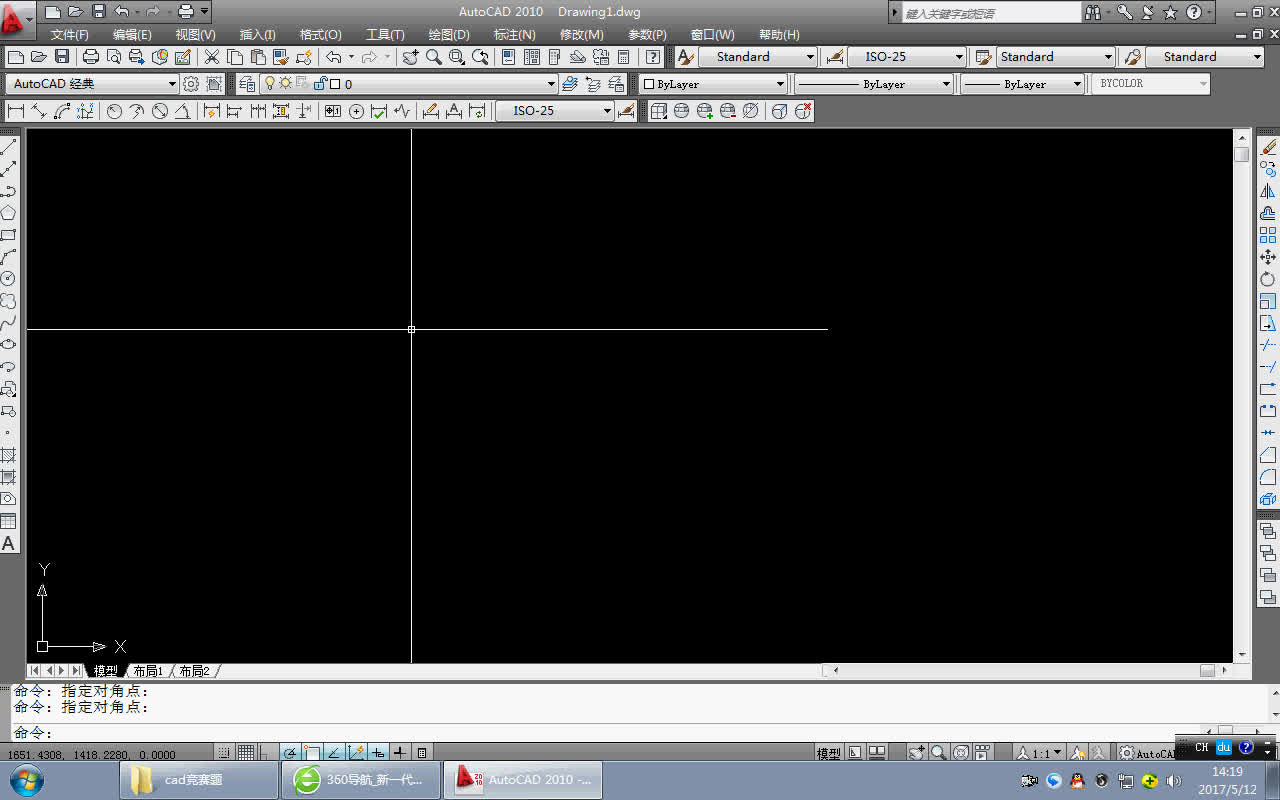The width and height of the screenshot is (1280, 800).
Task: Click the Windows Start button
Action: tap(26, 780)
